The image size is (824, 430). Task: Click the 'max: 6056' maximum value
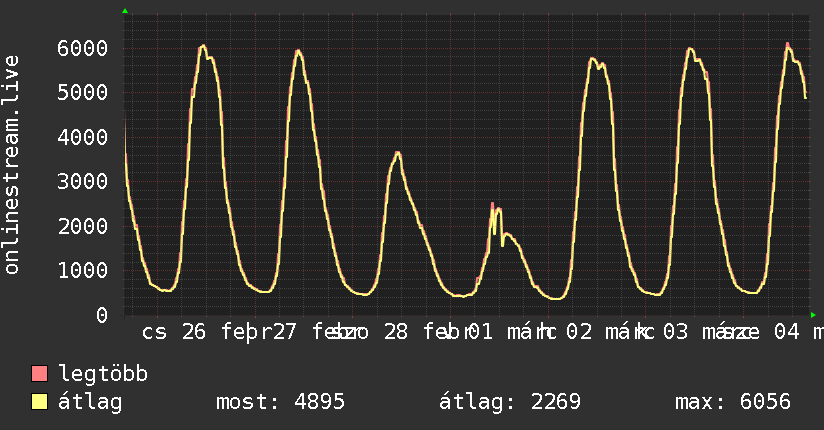coord(733,402)
